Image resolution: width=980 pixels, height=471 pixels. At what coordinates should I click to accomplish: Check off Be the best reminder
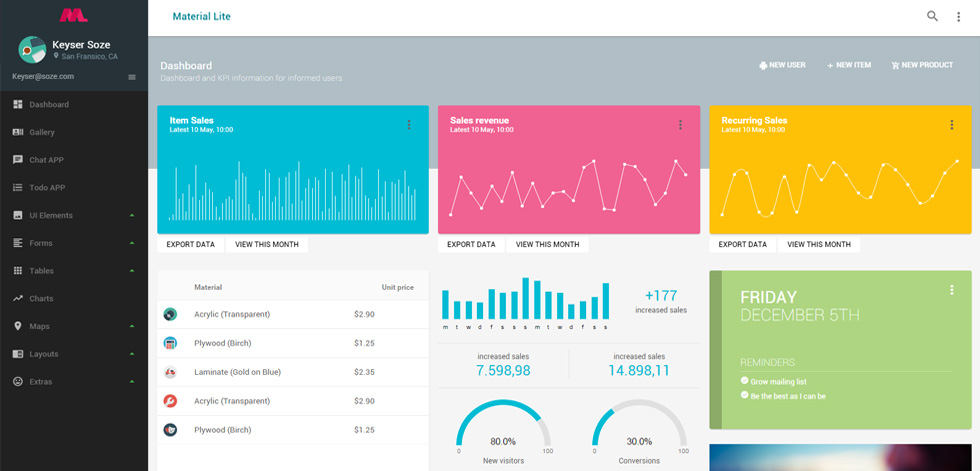tap(744, 395)
